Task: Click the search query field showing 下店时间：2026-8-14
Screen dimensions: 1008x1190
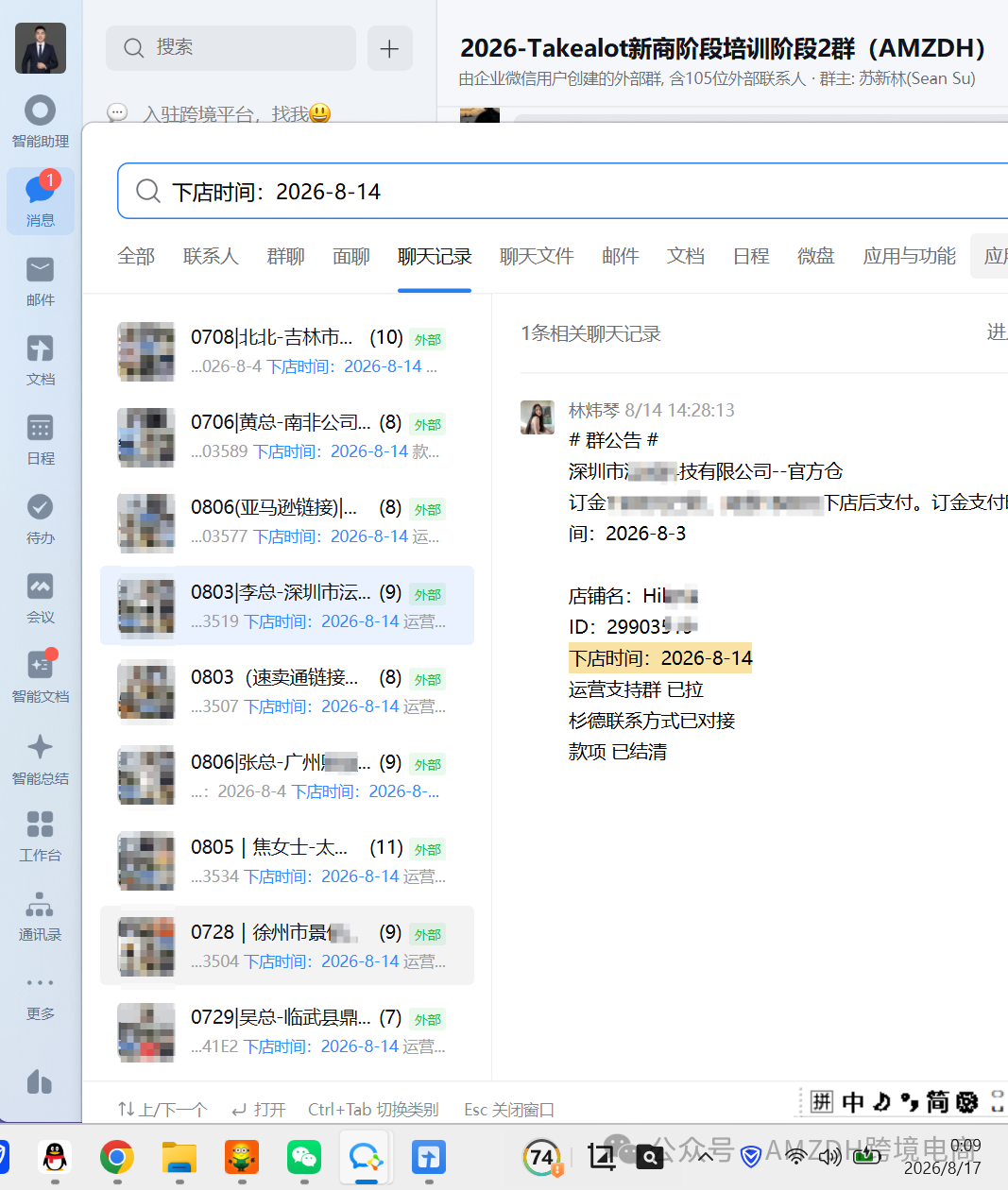Action: click(x=562, y=191)
